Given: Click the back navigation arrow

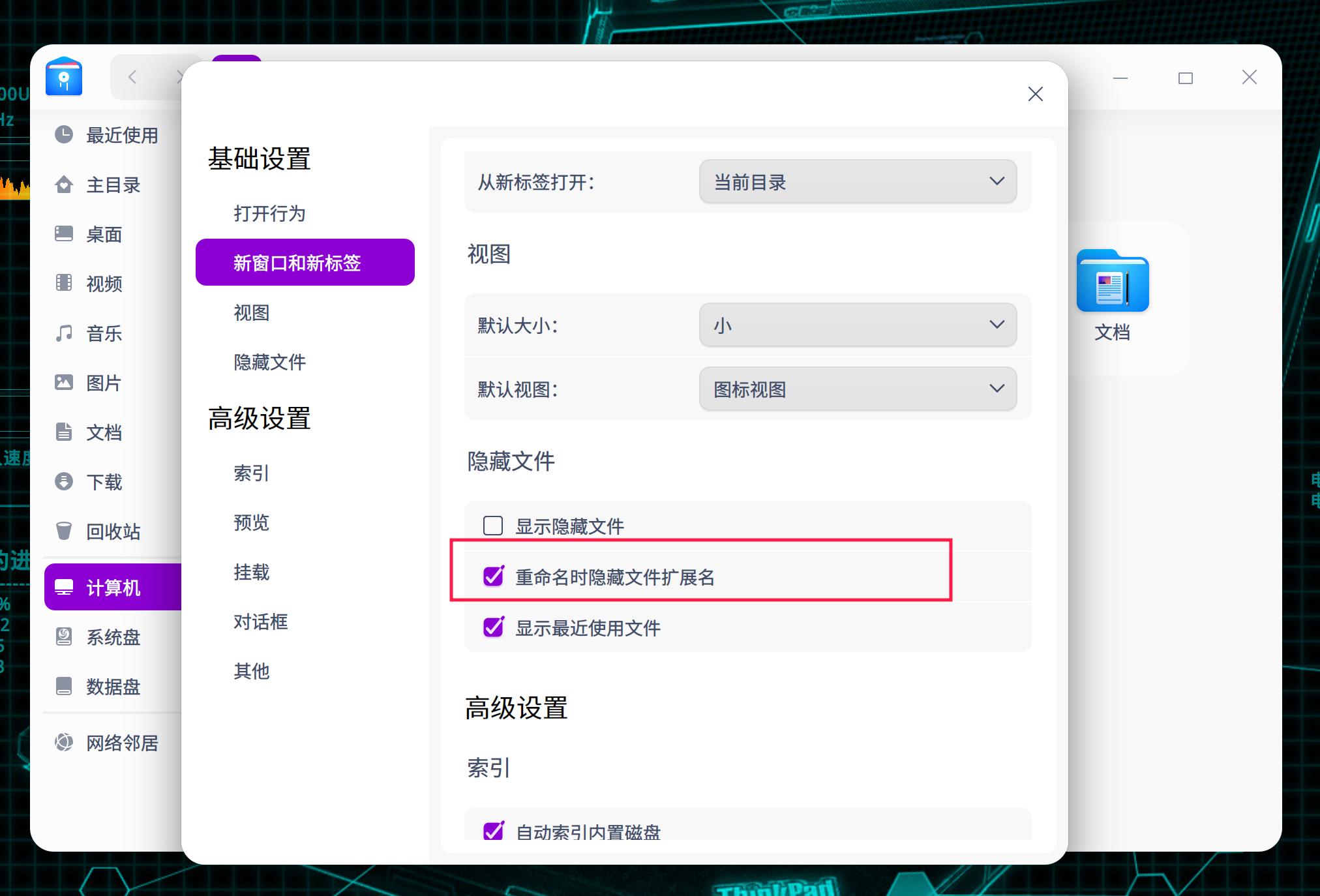Looking at the screenshot, I should [x=132, y=77].
